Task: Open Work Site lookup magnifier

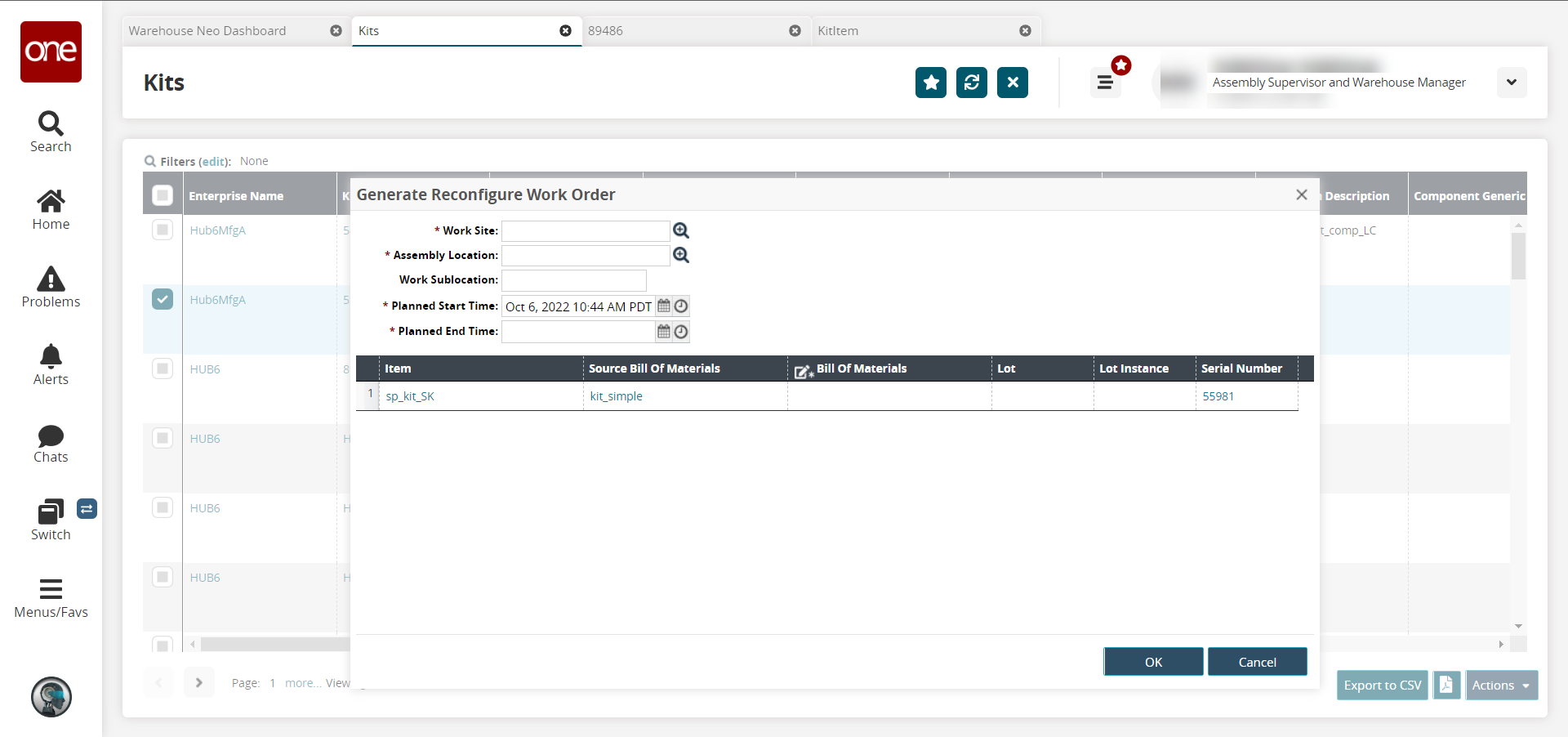Action: pos(681,230)
